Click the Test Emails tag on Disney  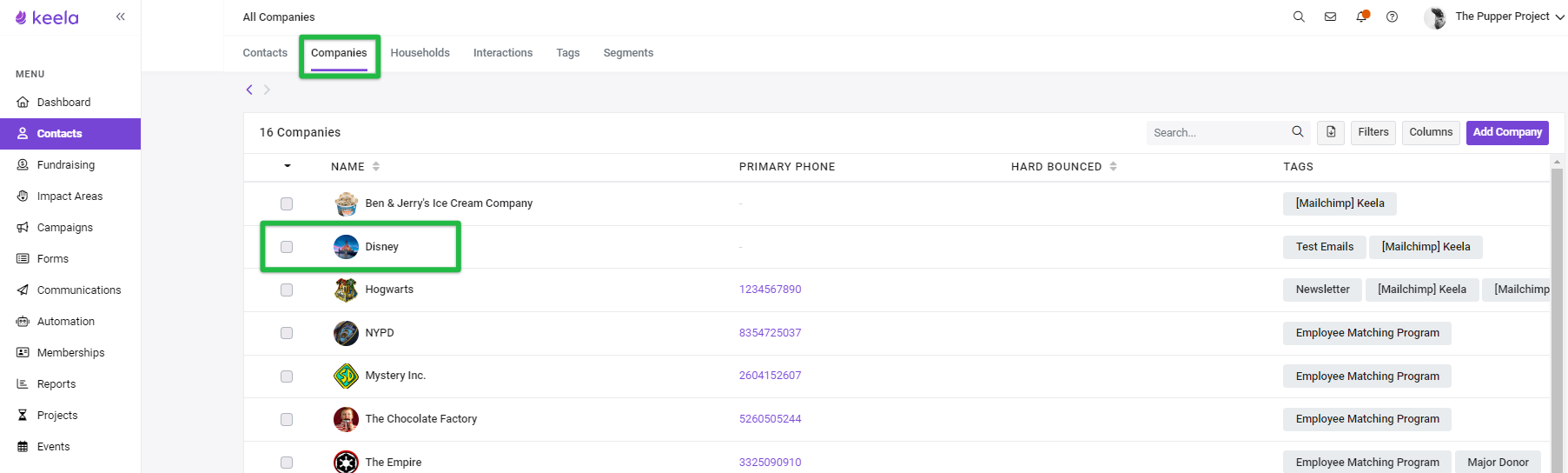coord(1324,247)
